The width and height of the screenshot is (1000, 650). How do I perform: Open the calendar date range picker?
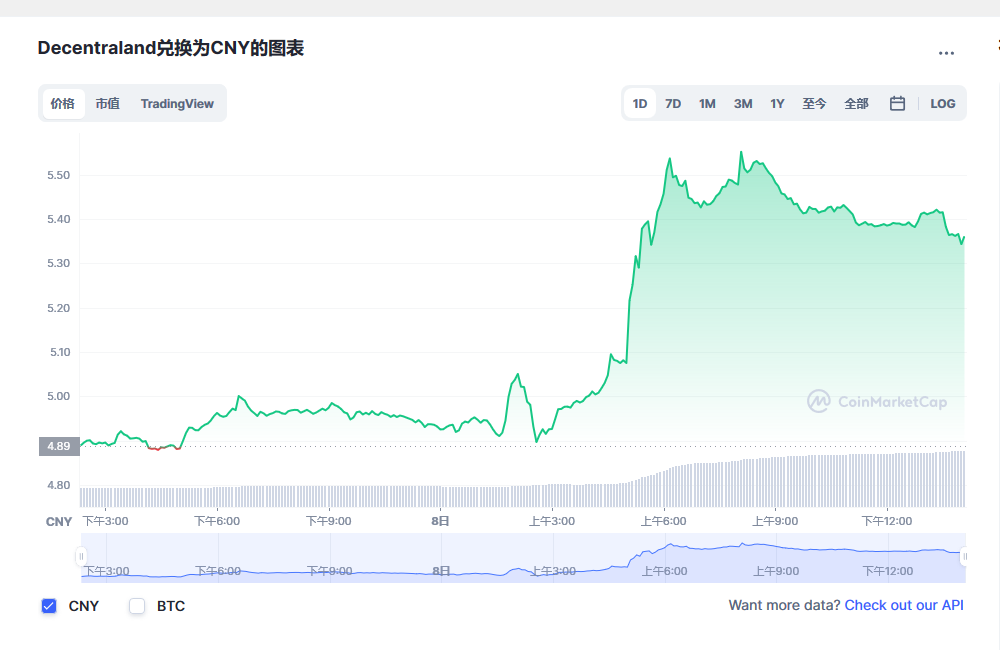tap(897, 103)
